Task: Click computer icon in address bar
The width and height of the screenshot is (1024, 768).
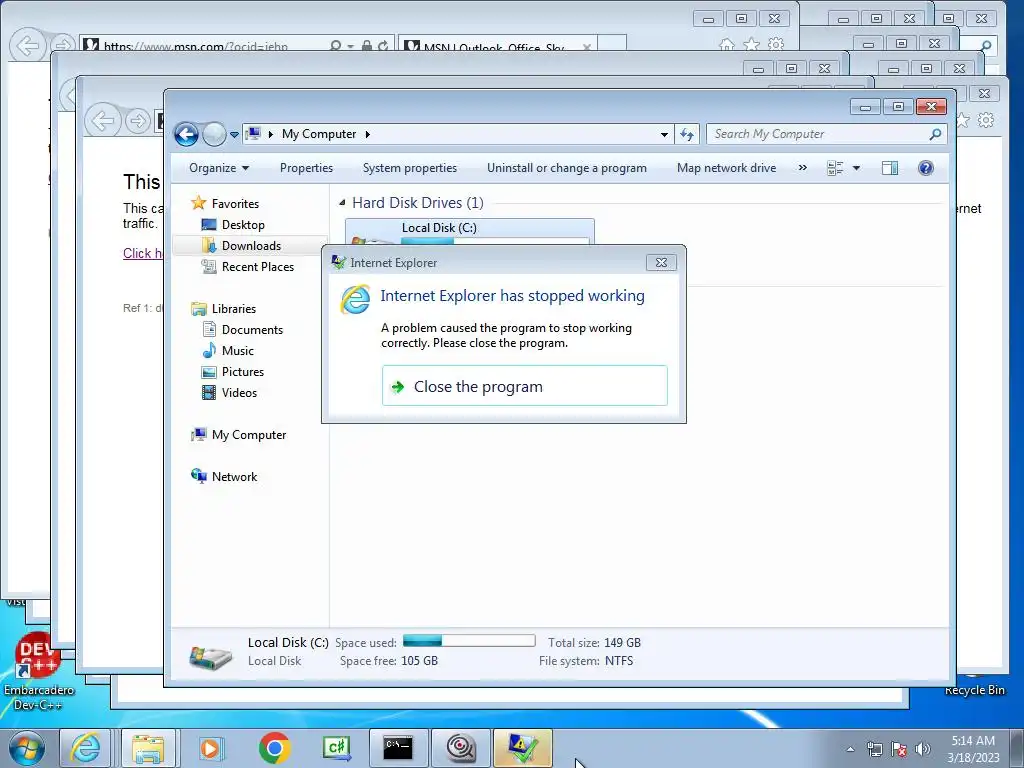Action: (x=253, y=134)
